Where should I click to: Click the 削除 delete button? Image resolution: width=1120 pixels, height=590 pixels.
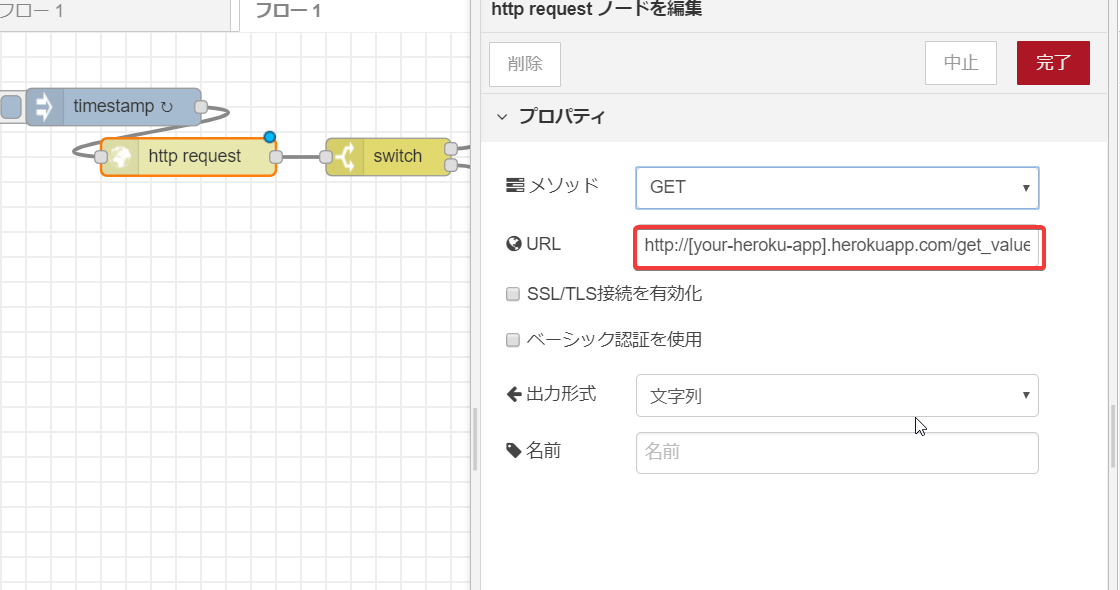click(x=525, y=64)
